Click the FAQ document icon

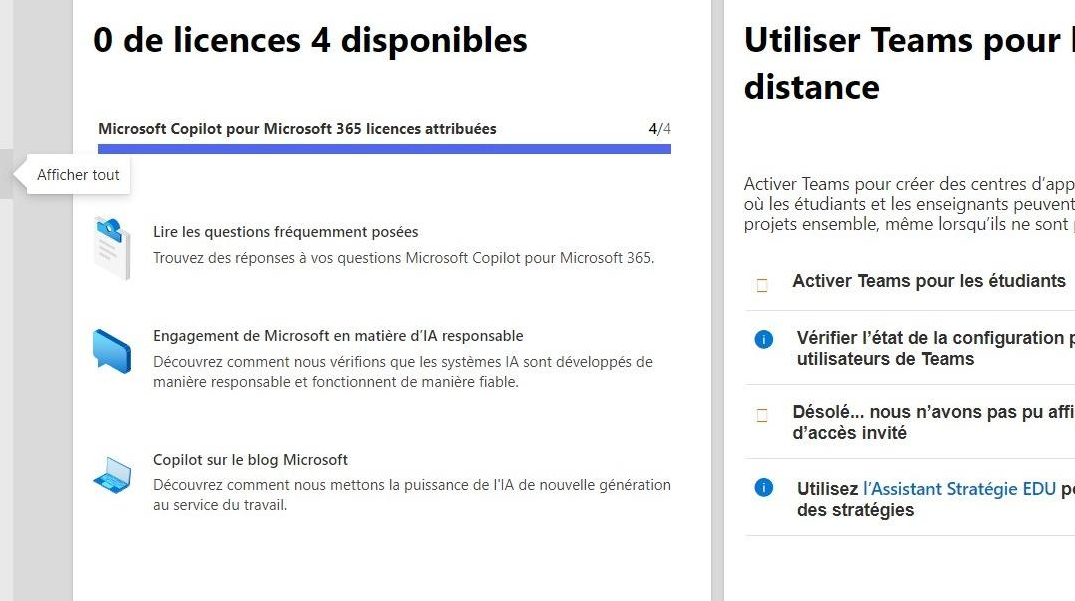tap(112, 247)
